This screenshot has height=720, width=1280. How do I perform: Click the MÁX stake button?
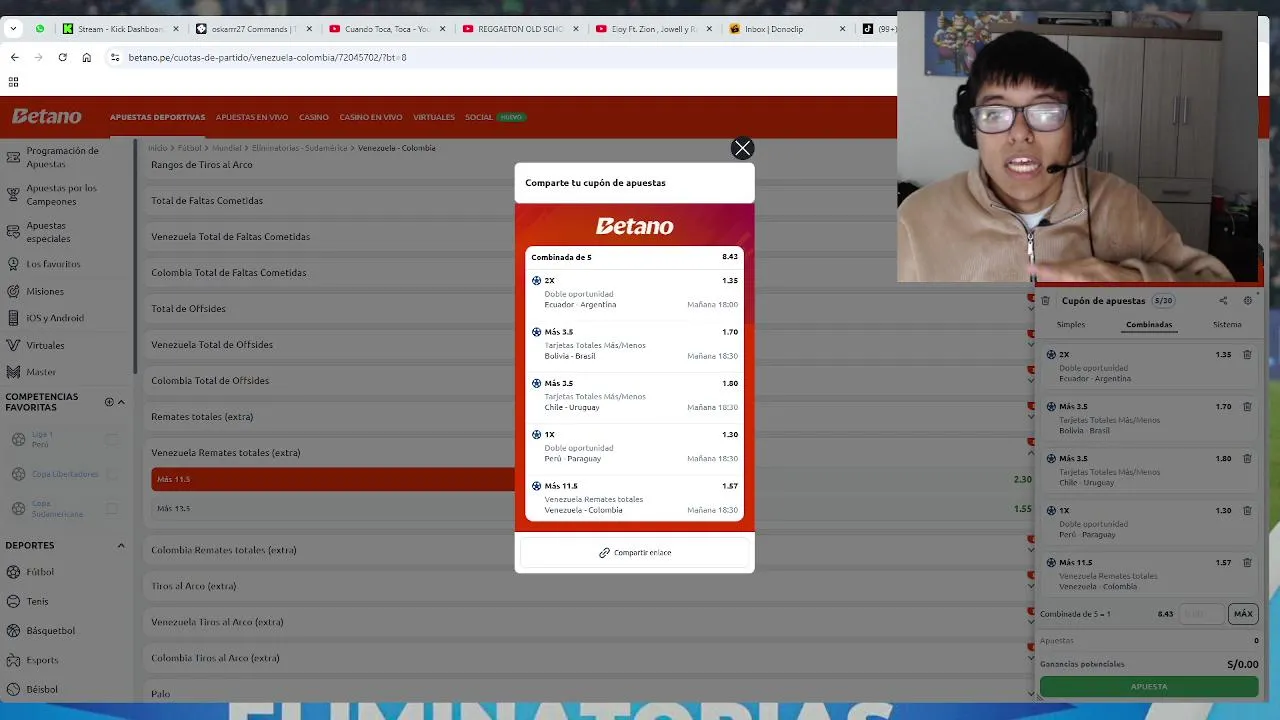[1243, 614]
